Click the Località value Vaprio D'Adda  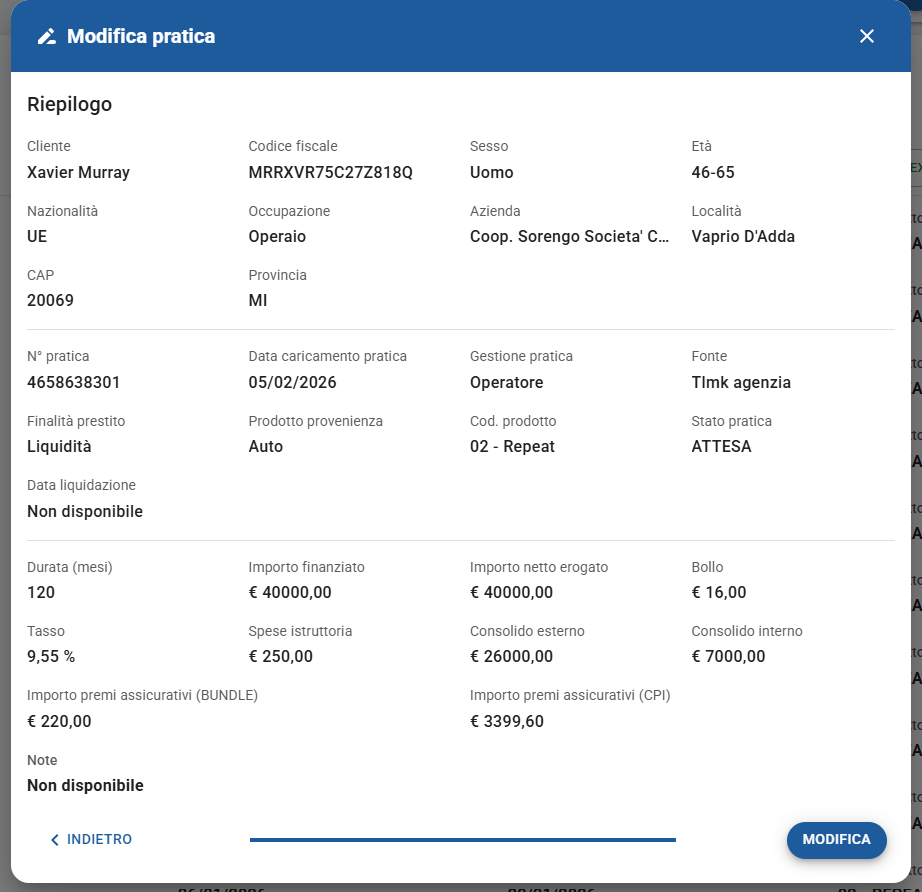[x=743, y=237]
